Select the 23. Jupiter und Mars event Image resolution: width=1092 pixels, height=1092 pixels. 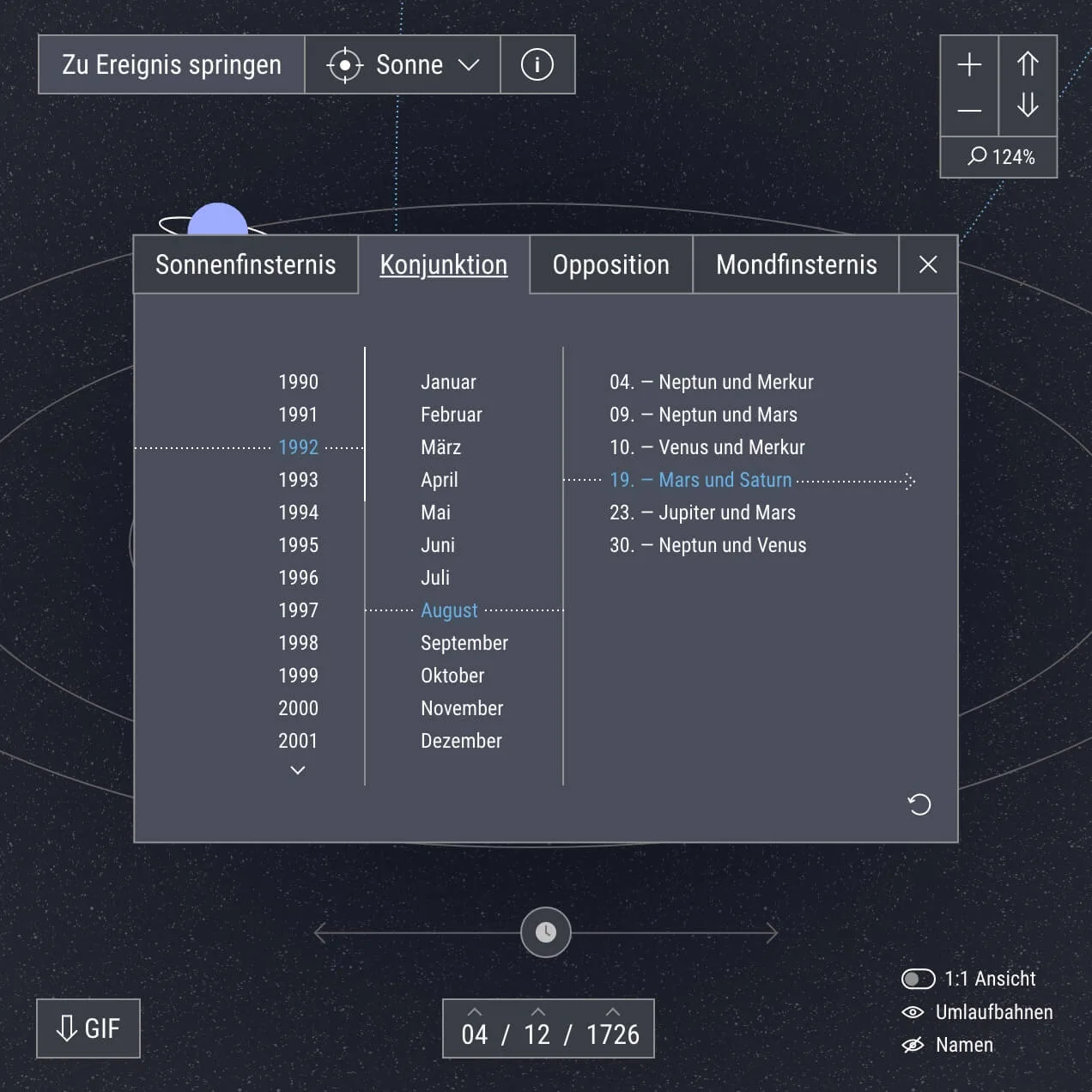pyautogui.click(x=702, y=513)
